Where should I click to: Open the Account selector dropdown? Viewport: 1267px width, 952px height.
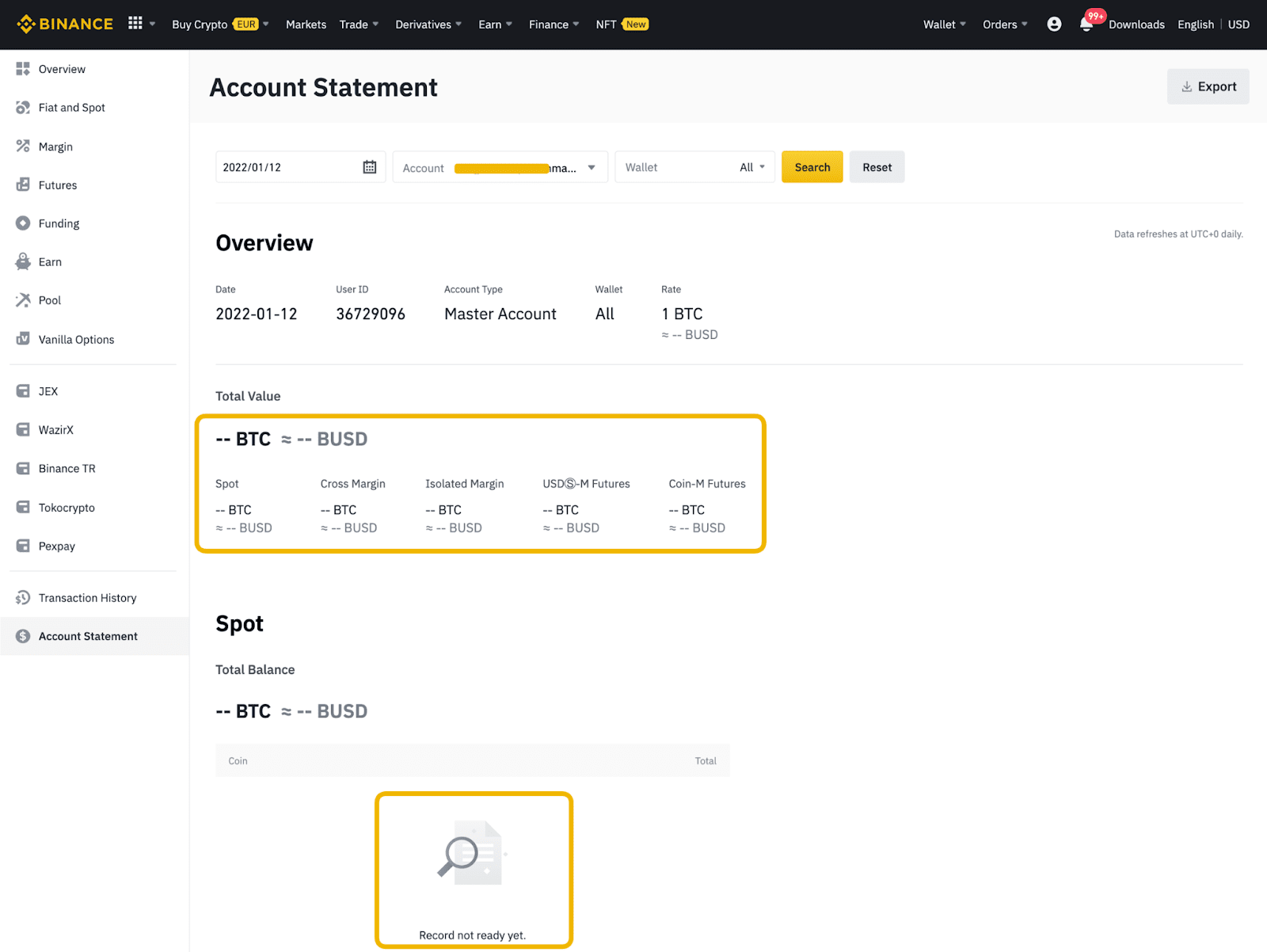point(500,167)
